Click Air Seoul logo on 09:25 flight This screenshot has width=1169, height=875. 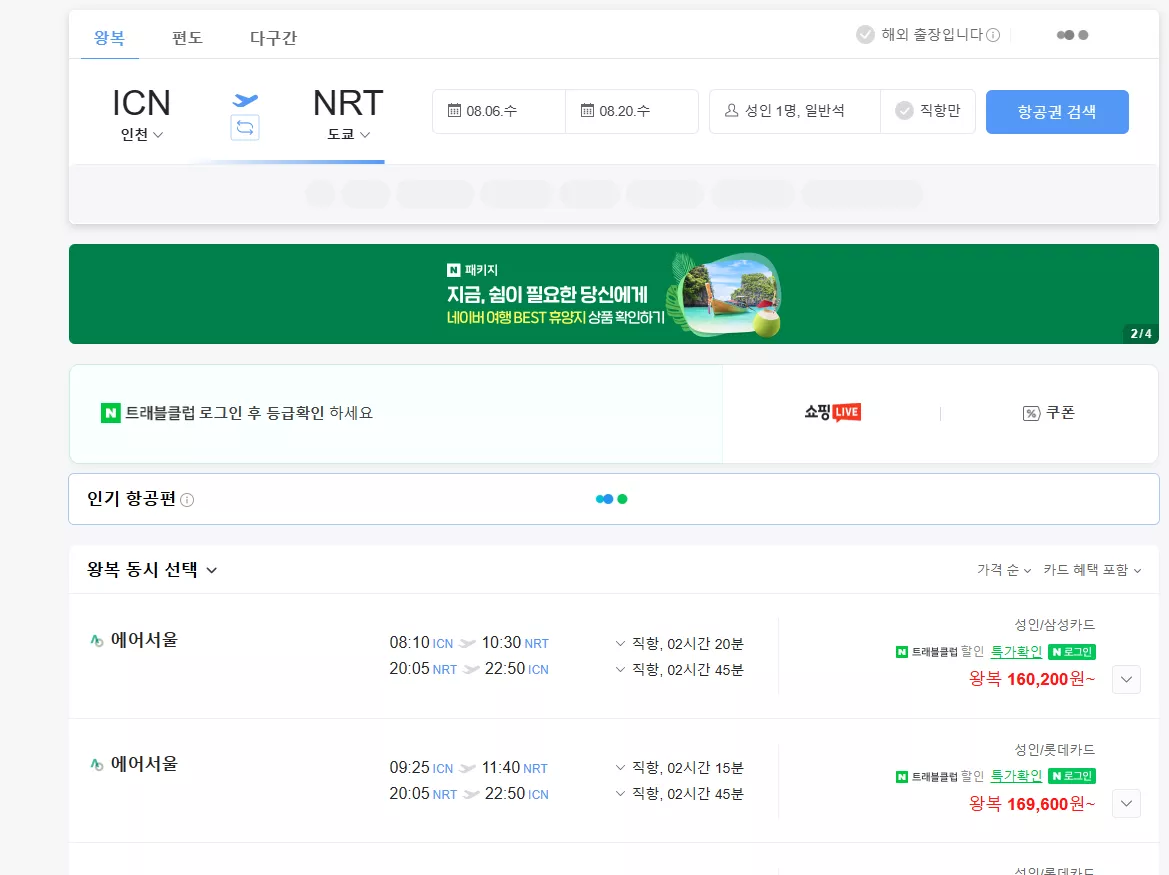(x=97, y=765)
